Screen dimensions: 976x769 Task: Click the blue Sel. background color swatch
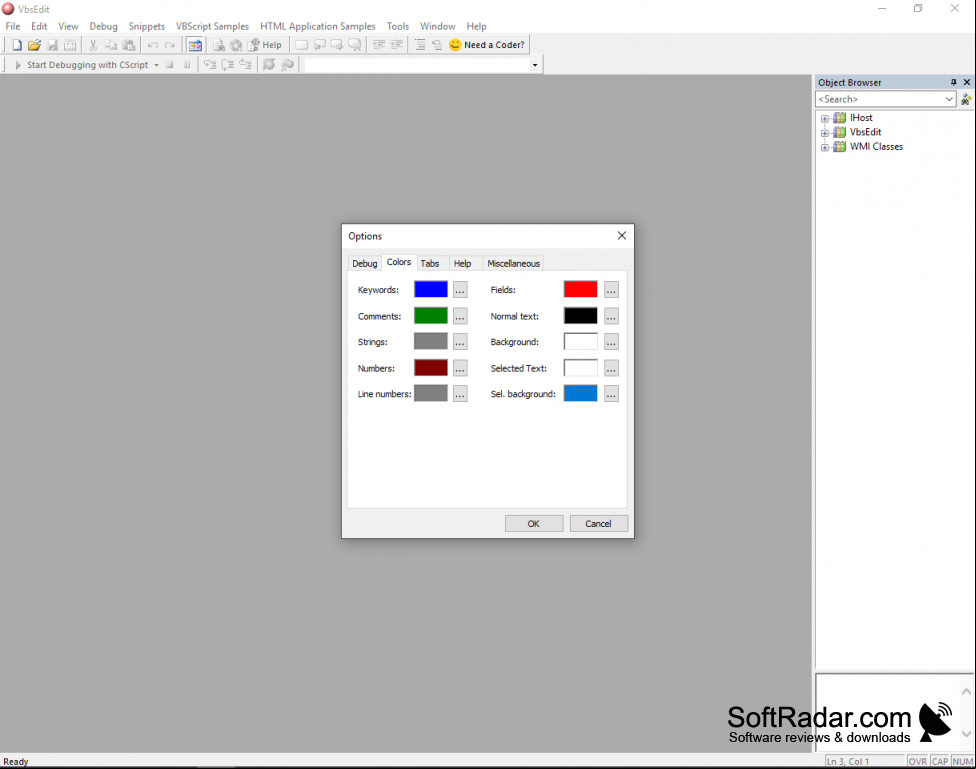[x=581, y=394]
